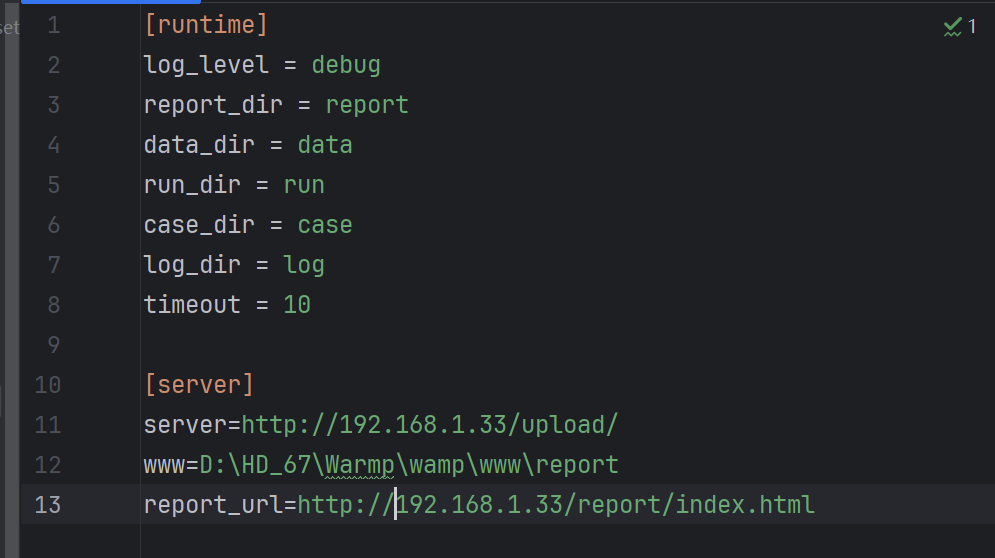This screenshot has width=995, height=558.
Task: Click line number 5 in gutter
Action: (x=54, y=185)
